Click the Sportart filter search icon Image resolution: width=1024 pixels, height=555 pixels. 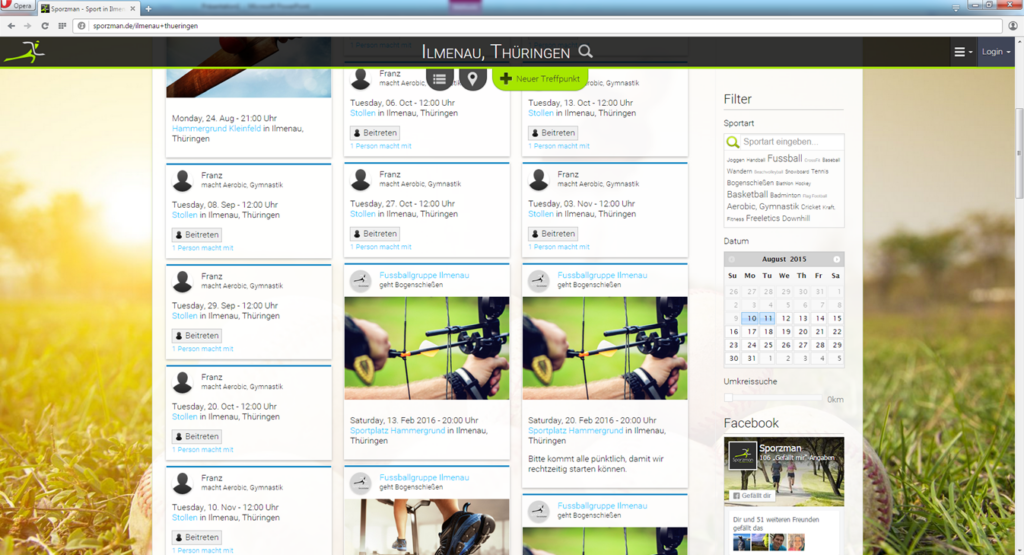[x=733, y=142]
